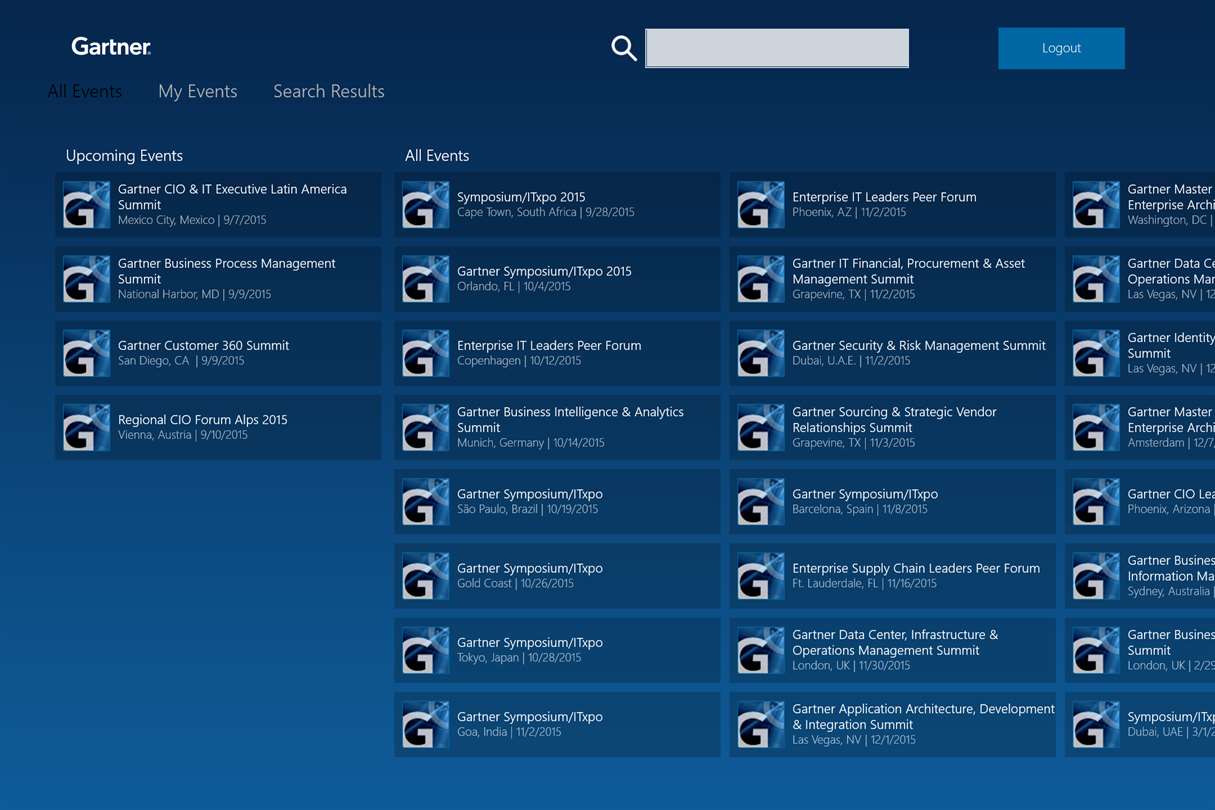
Task: Click the logo icon for Symposium/ITxpo 2015 Cape Town
Action: [x=426, y=205]
